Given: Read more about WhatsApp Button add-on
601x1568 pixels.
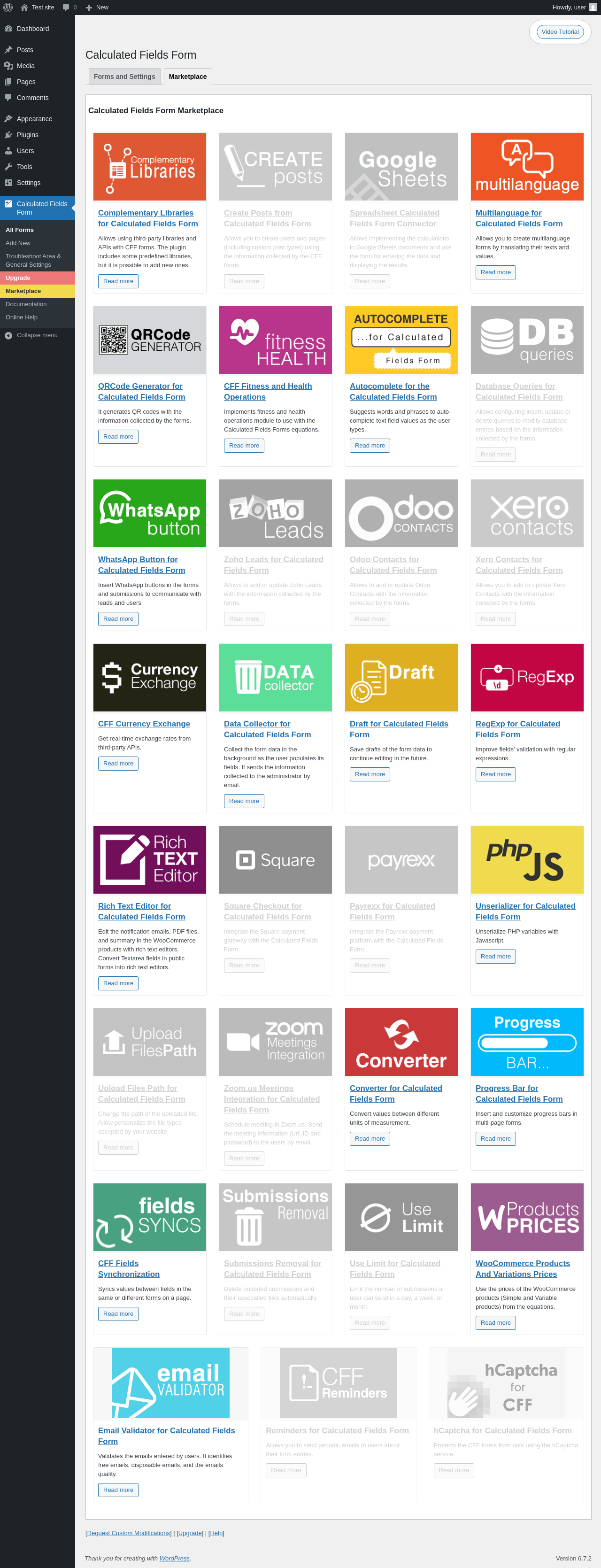Looking at the screenshot, I should tap(118, 619).
